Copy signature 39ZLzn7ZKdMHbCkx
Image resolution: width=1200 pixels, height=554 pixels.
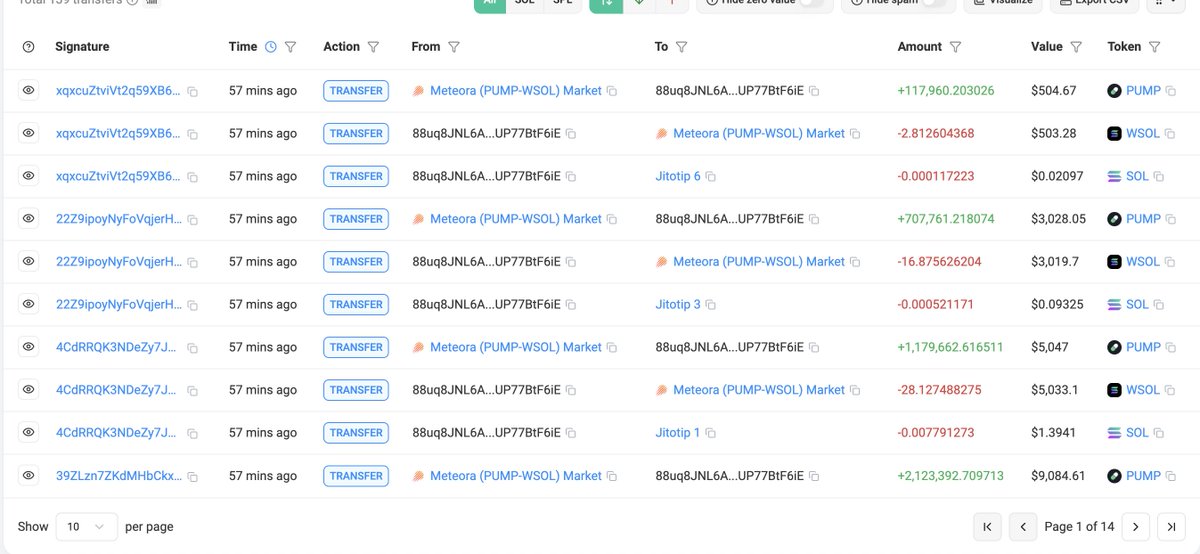[x=193, y=477]
